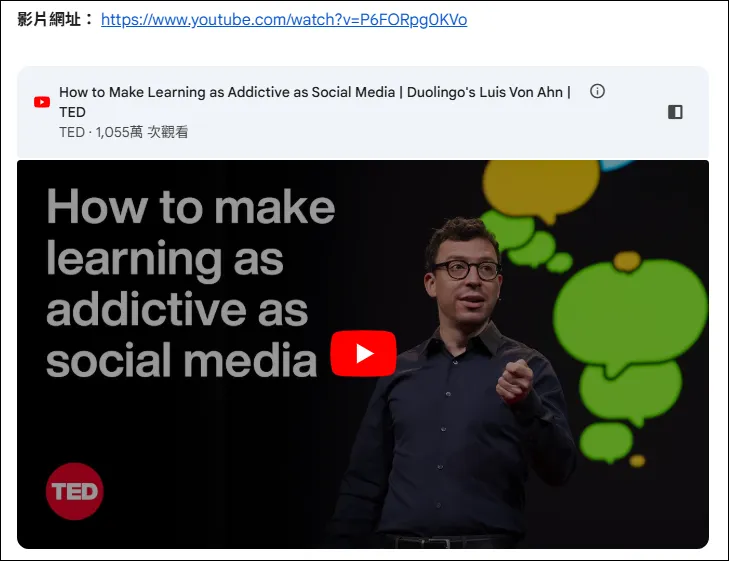Open the video title 'How to Make Learning as Addictive'
This screenshot has height=561, width=729.
[x=315, y=102]
